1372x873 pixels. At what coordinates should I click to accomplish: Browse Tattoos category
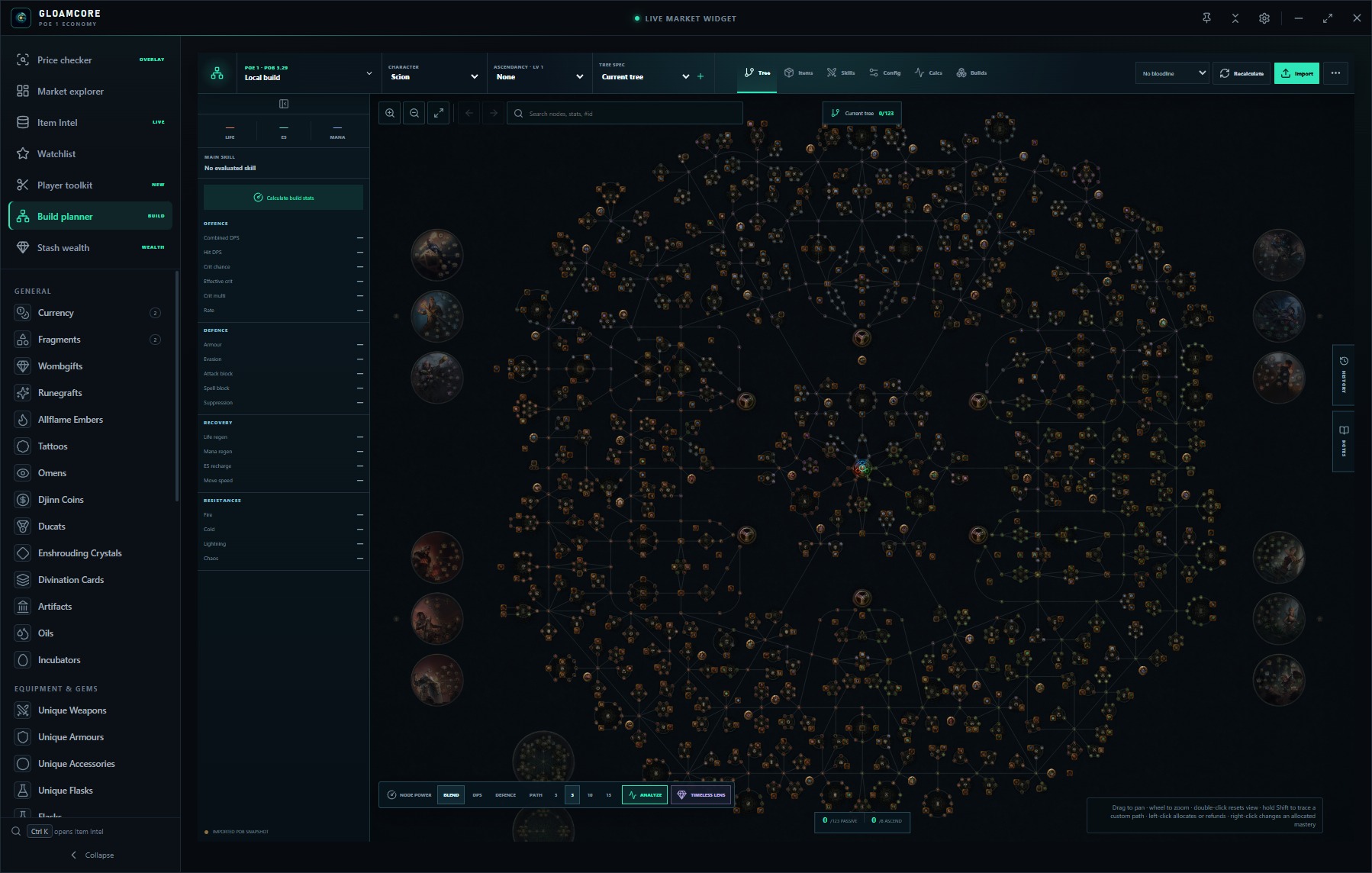89,446
